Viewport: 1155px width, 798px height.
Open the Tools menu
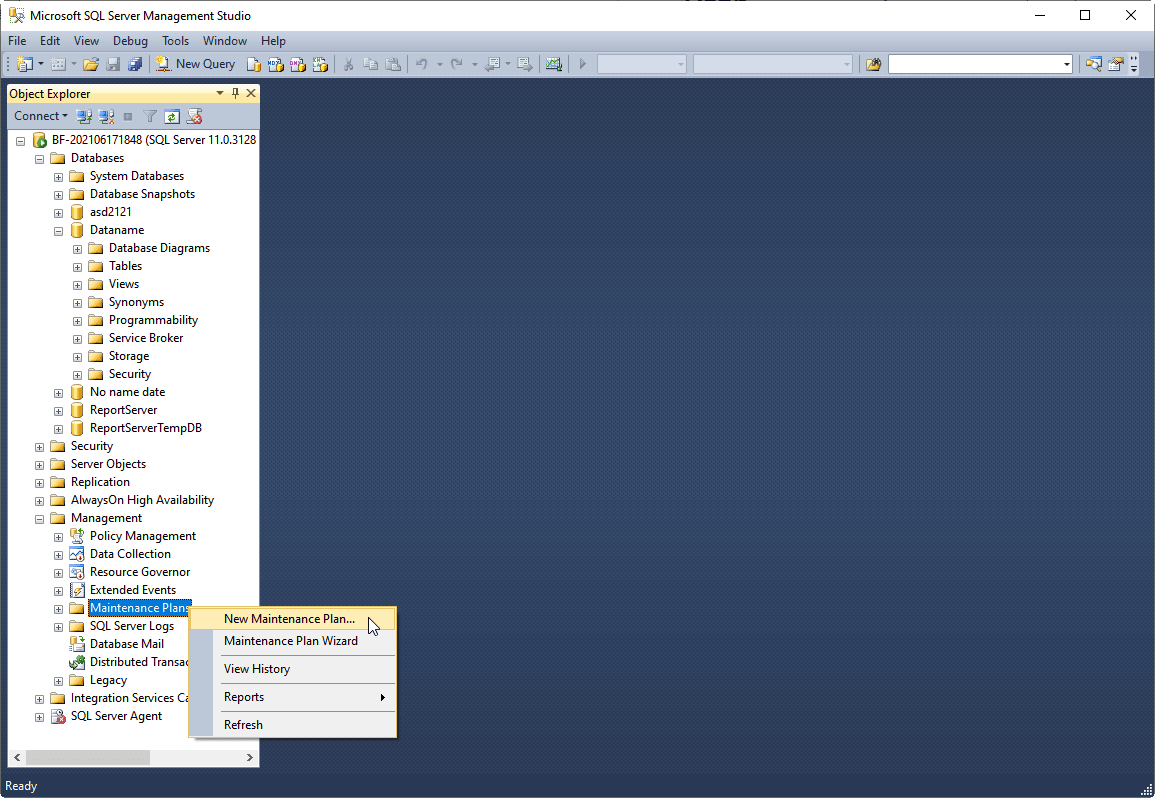tap(175, 41)
